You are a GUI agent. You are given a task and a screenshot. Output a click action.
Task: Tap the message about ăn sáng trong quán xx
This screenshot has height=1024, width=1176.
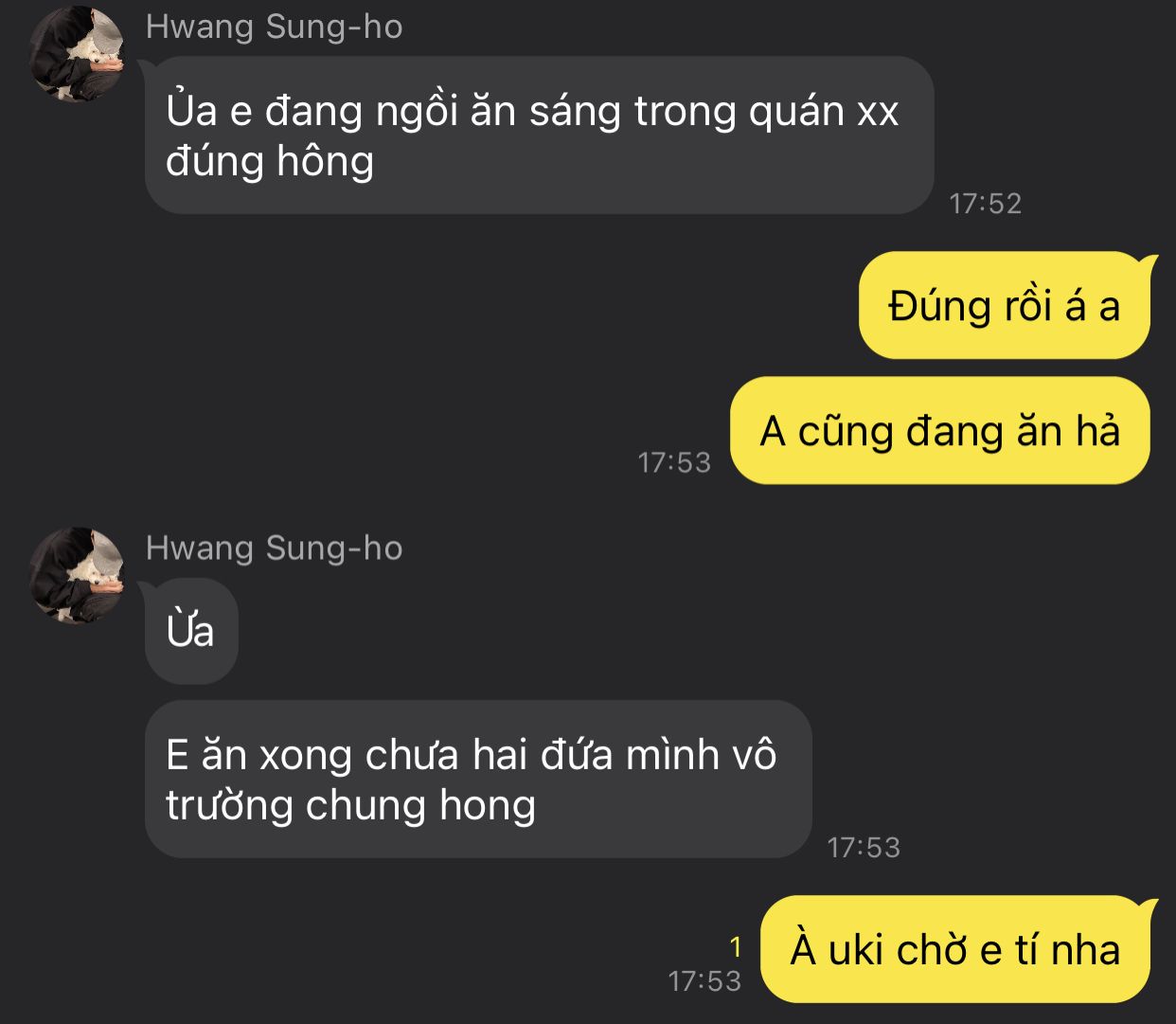point(539,135)
